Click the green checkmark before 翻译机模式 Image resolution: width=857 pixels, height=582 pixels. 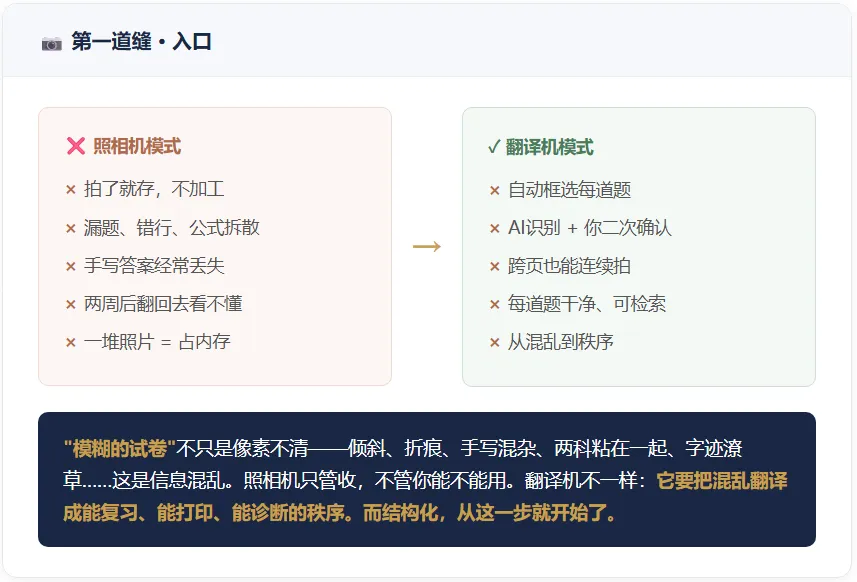[494, 146]
